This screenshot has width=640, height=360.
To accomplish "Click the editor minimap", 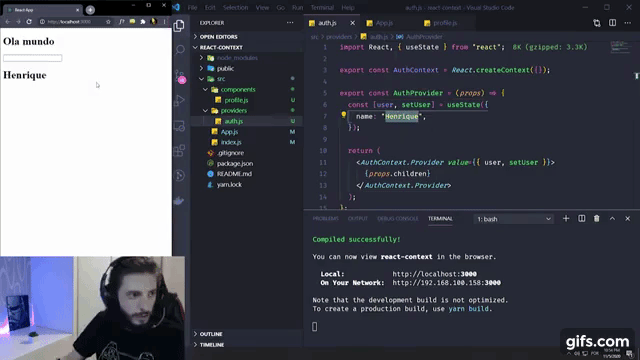I will [x=620, y=47].
